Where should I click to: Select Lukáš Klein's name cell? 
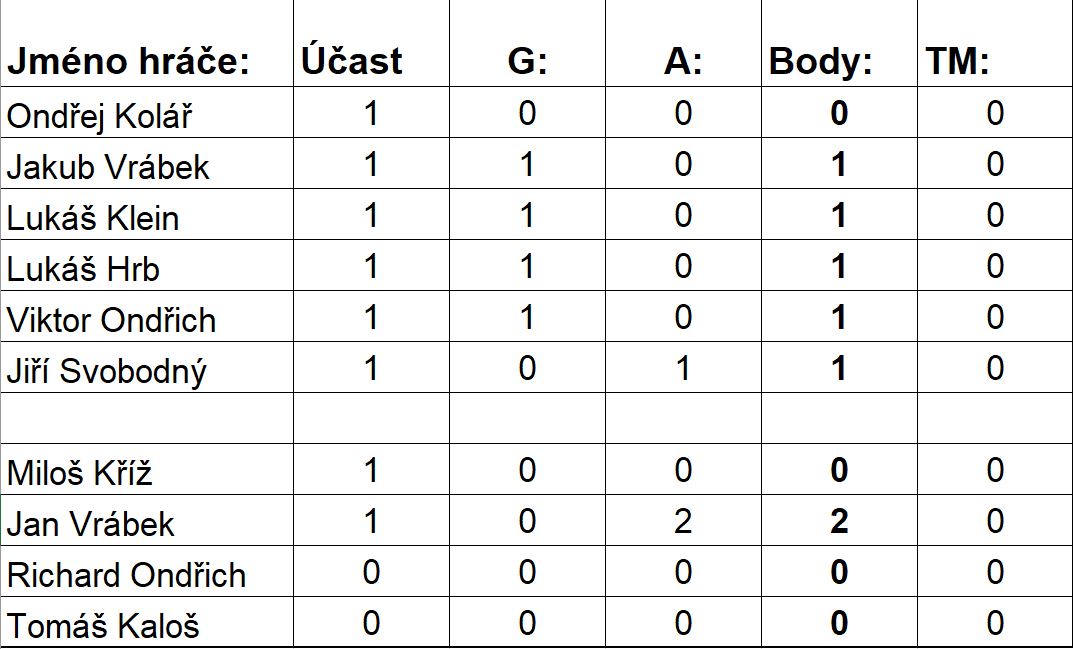93,217
